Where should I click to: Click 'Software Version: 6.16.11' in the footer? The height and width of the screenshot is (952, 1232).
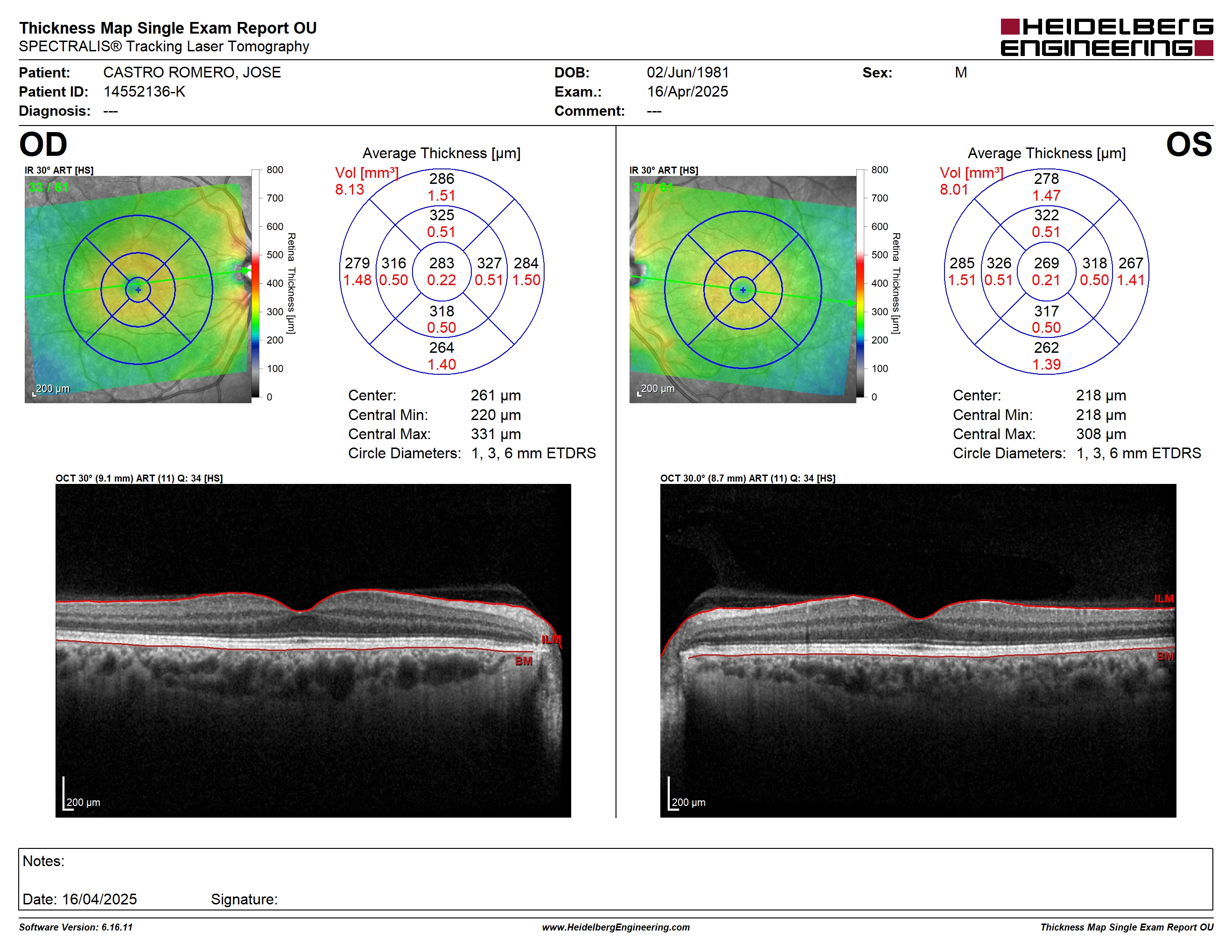(76, 927)
